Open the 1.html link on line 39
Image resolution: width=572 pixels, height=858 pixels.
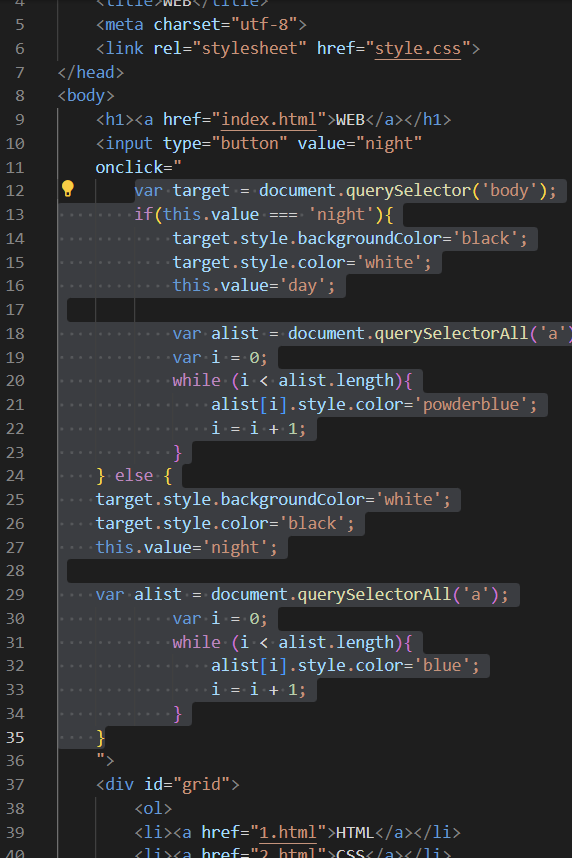(x=288, y=833)
